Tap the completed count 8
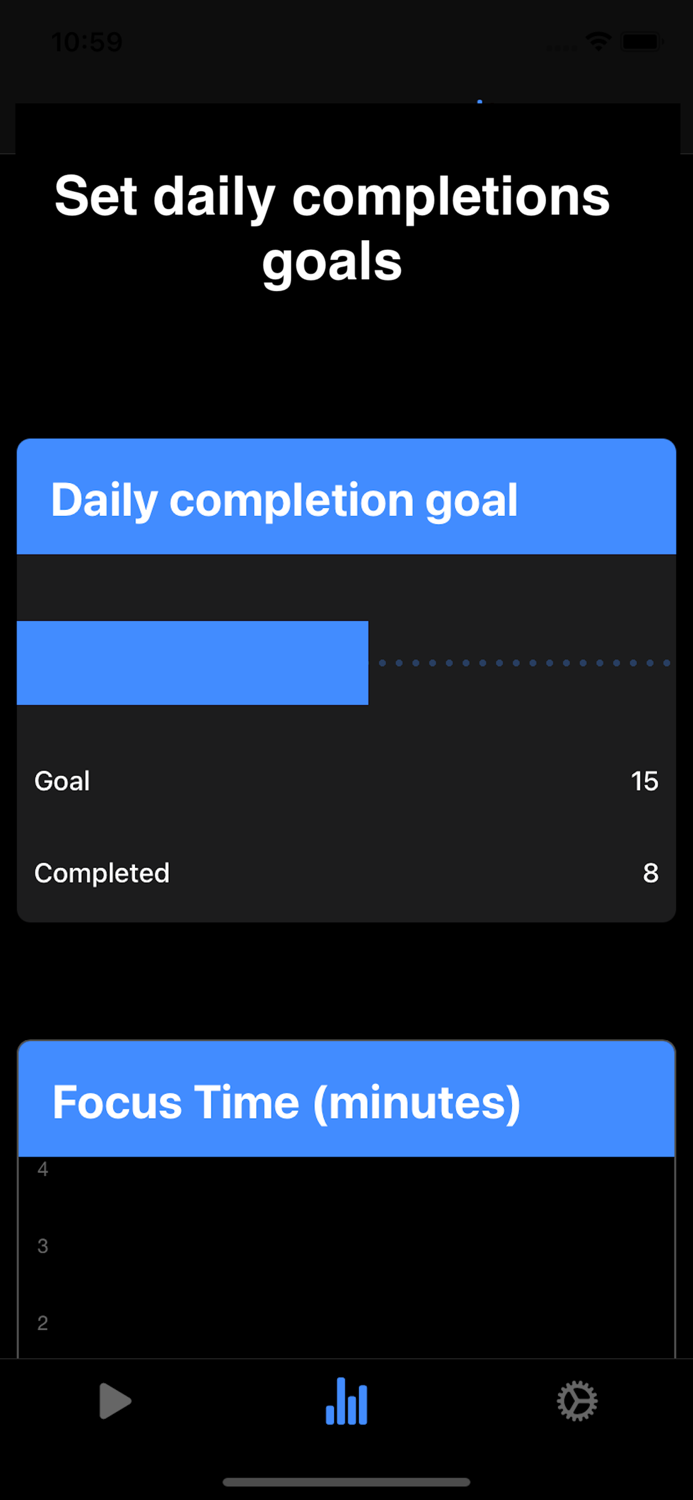Screen dimensions: 693x1500 coord(650,873)
